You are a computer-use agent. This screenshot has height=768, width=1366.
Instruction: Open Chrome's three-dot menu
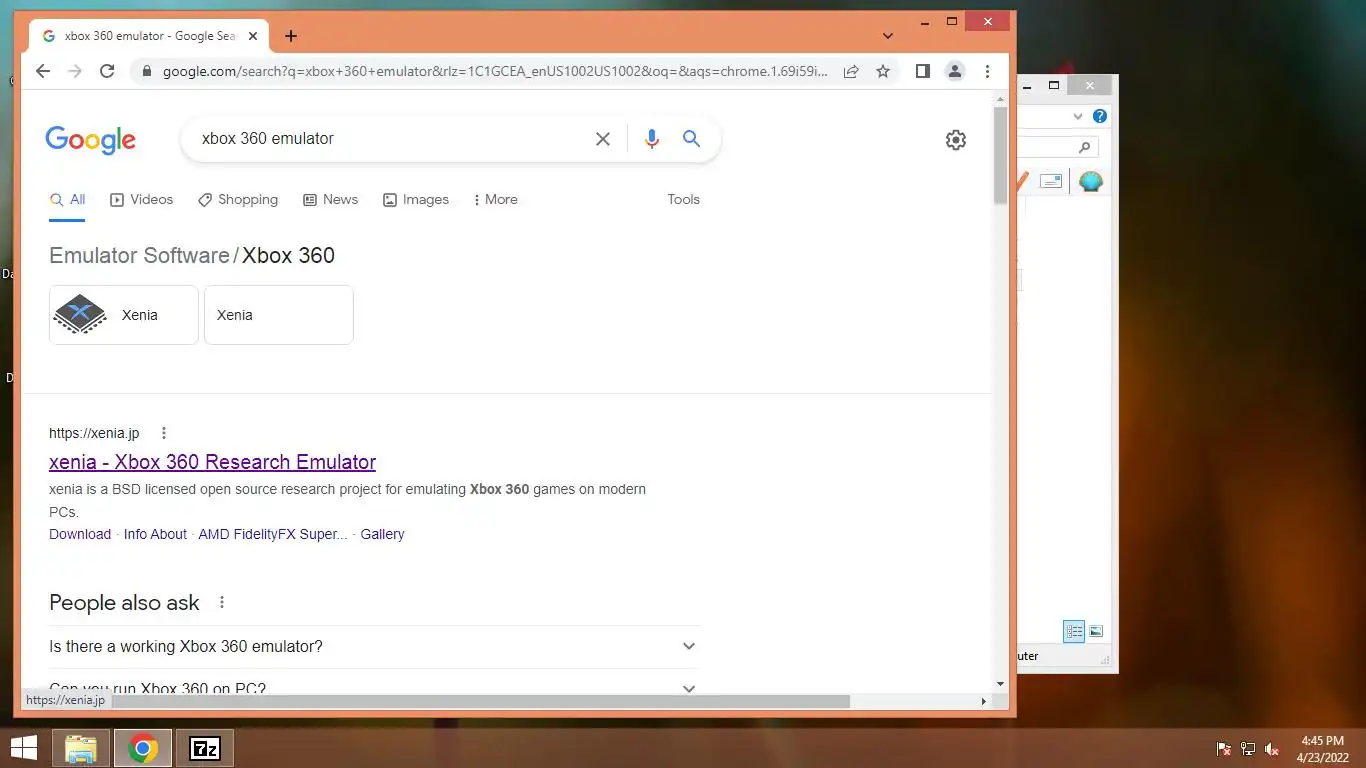pos(987,71)
